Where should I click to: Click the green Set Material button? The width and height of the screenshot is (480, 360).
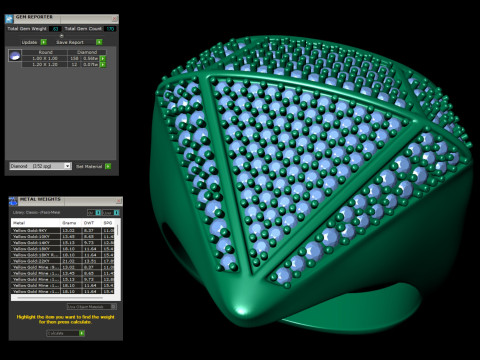tap(108, 166)
